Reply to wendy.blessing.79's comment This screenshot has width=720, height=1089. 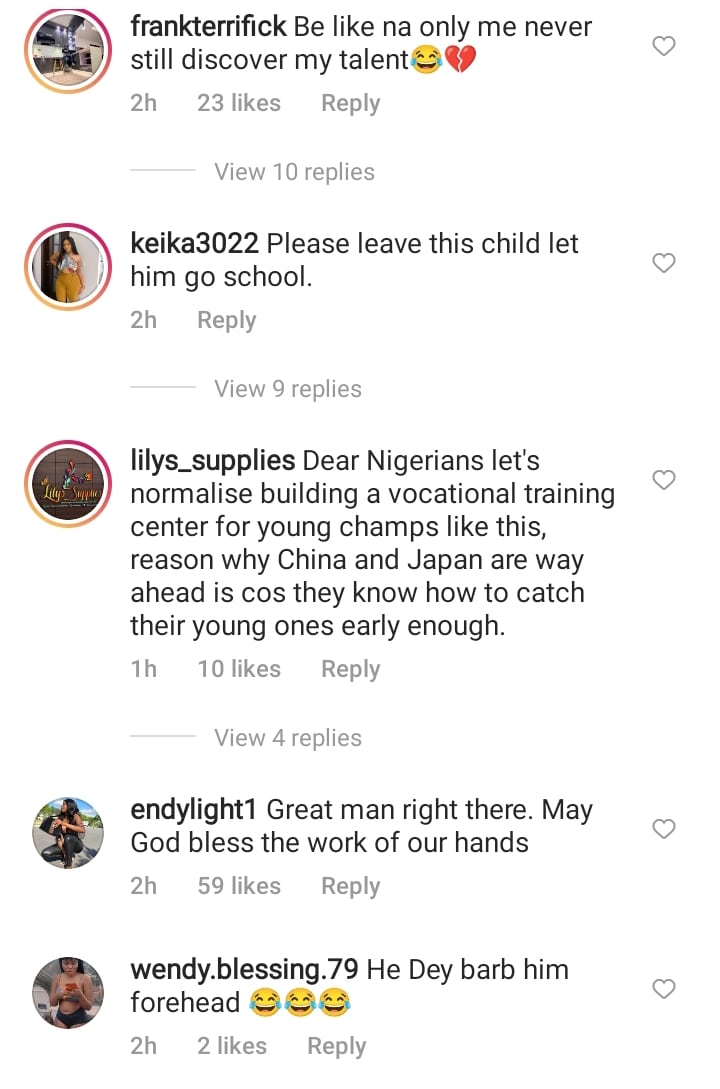click(x=336, y=1046)
